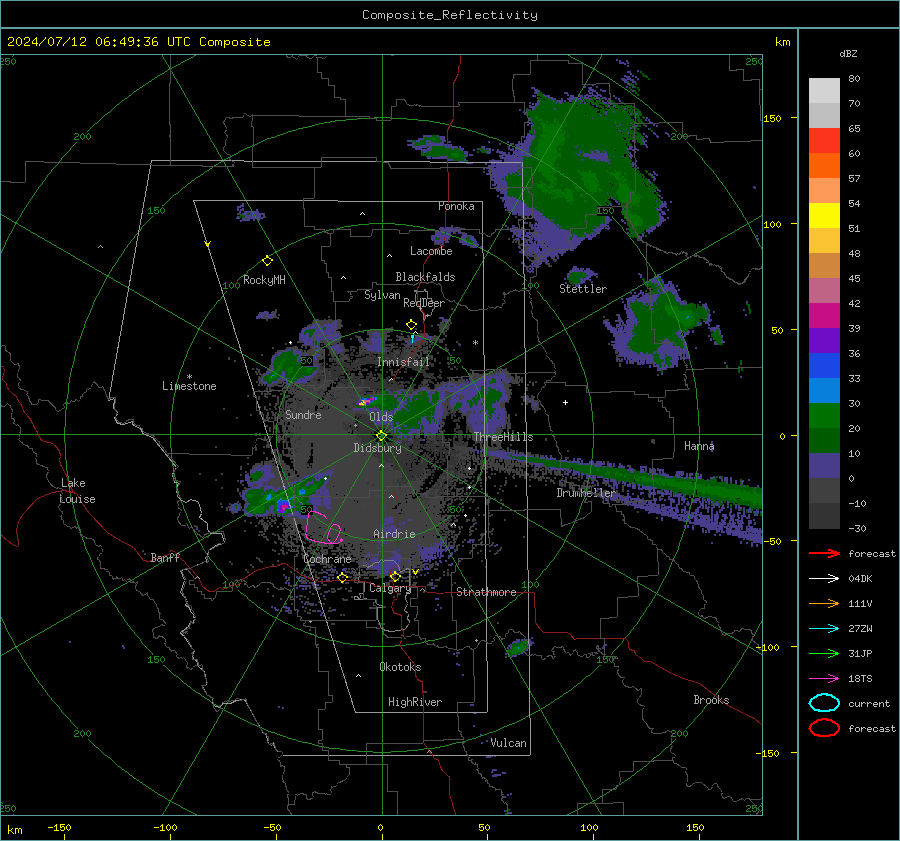Click the Hanna city label
Viewport: 900px width, 841px height.
(699, 446)
